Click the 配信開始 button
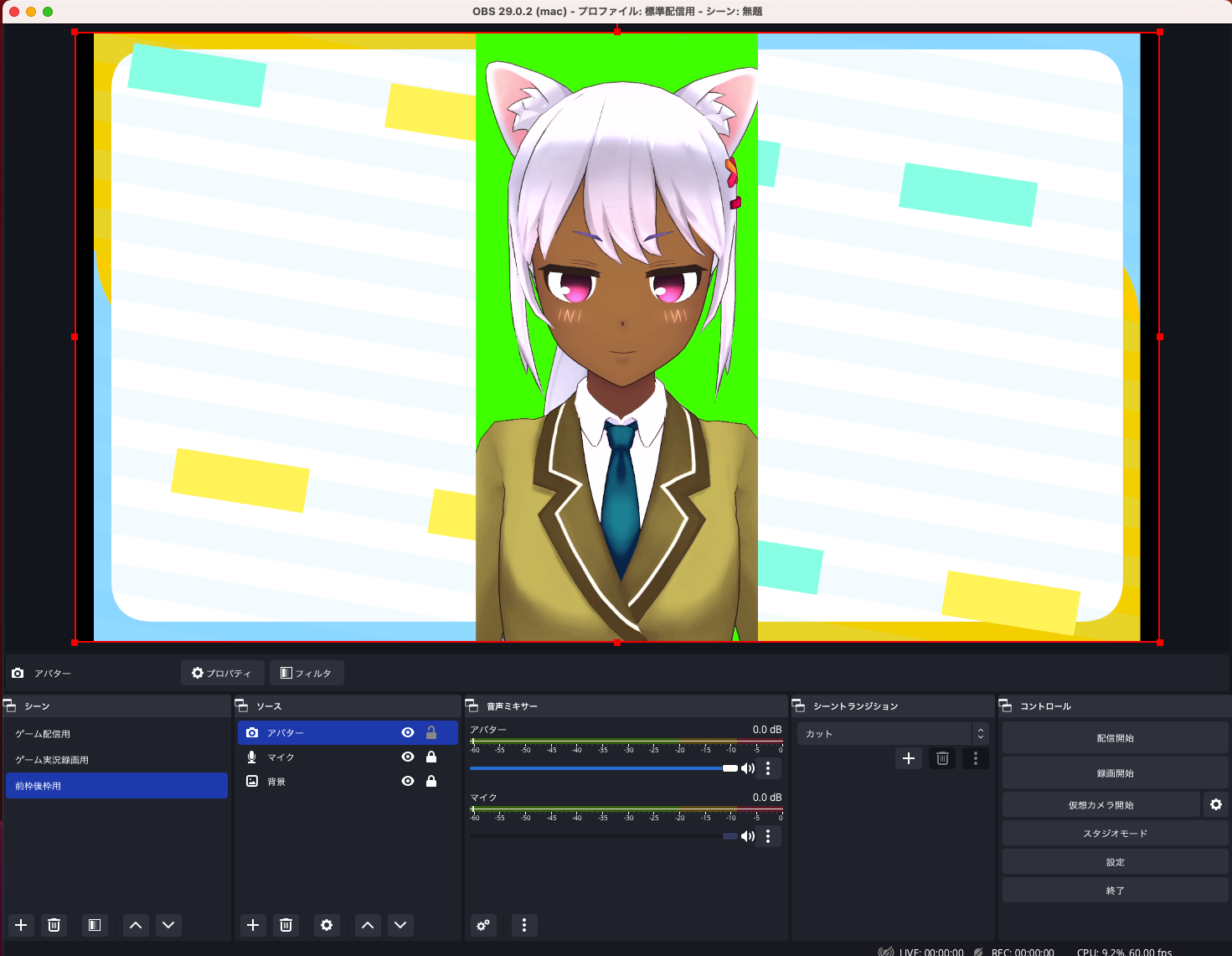Viewport: 1232px width, 956px height. point(1115,738)
